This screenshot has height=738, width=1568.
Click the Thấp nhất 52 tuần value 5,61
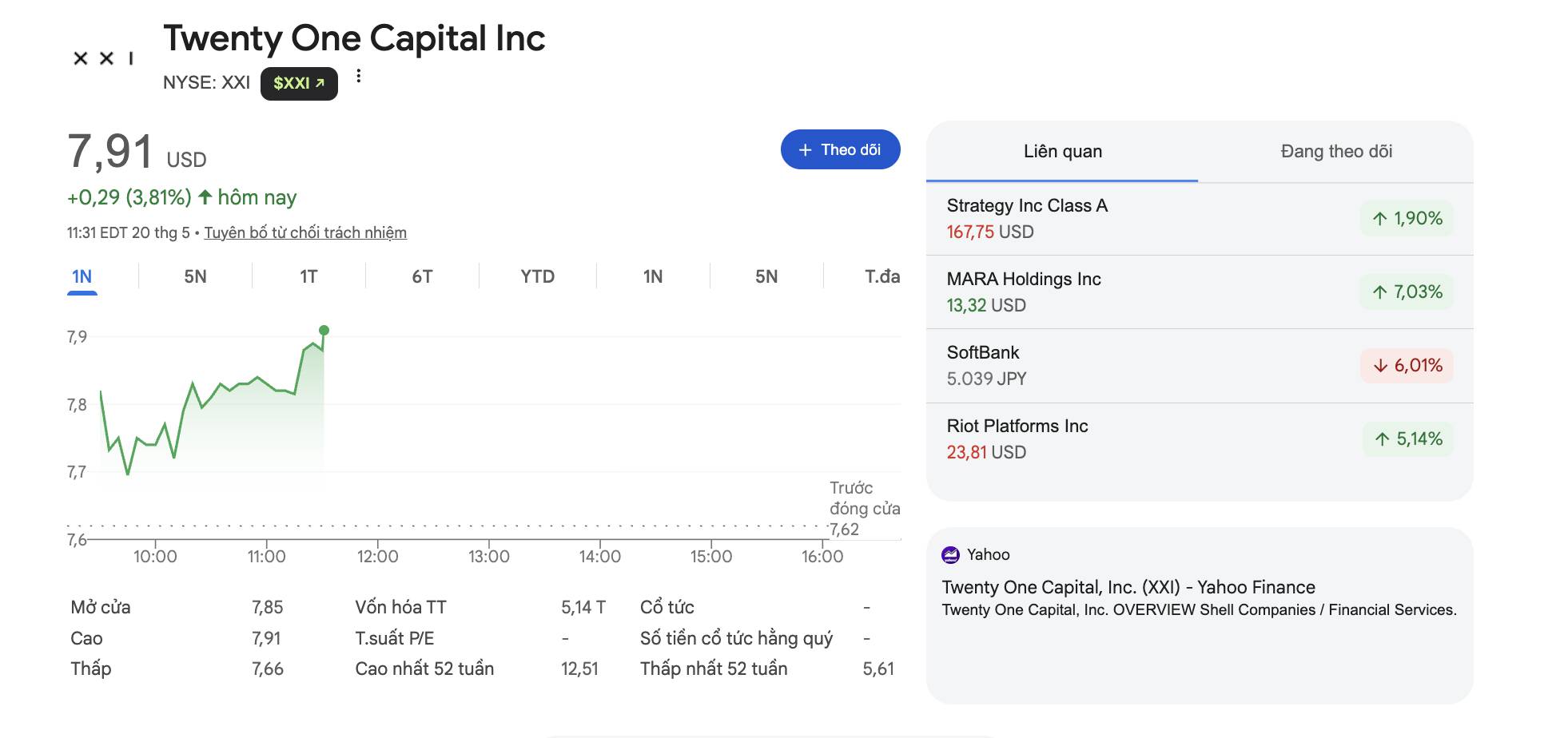point(878,669)
